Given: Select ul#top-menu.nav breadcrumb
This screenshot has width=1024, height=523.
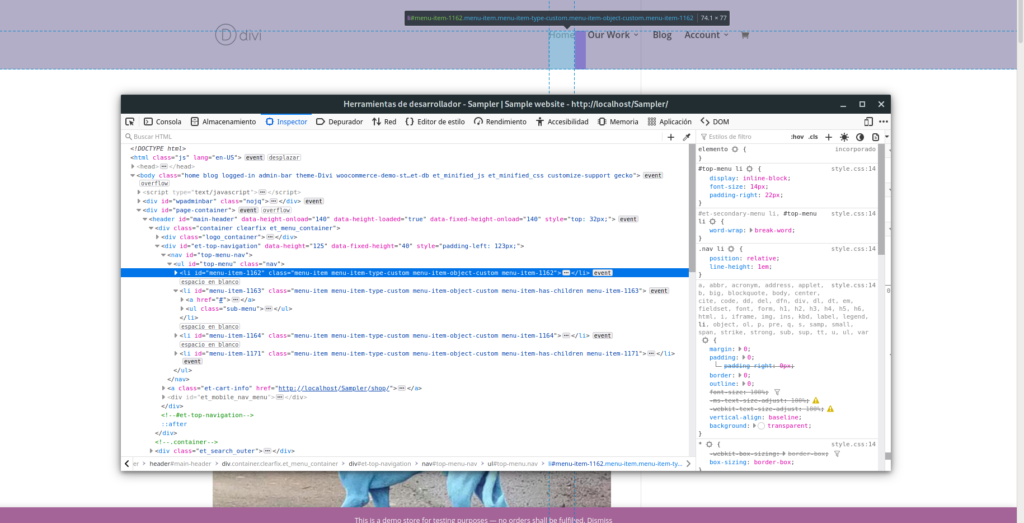Looking at the screenshot, I should tap(514, 464).
